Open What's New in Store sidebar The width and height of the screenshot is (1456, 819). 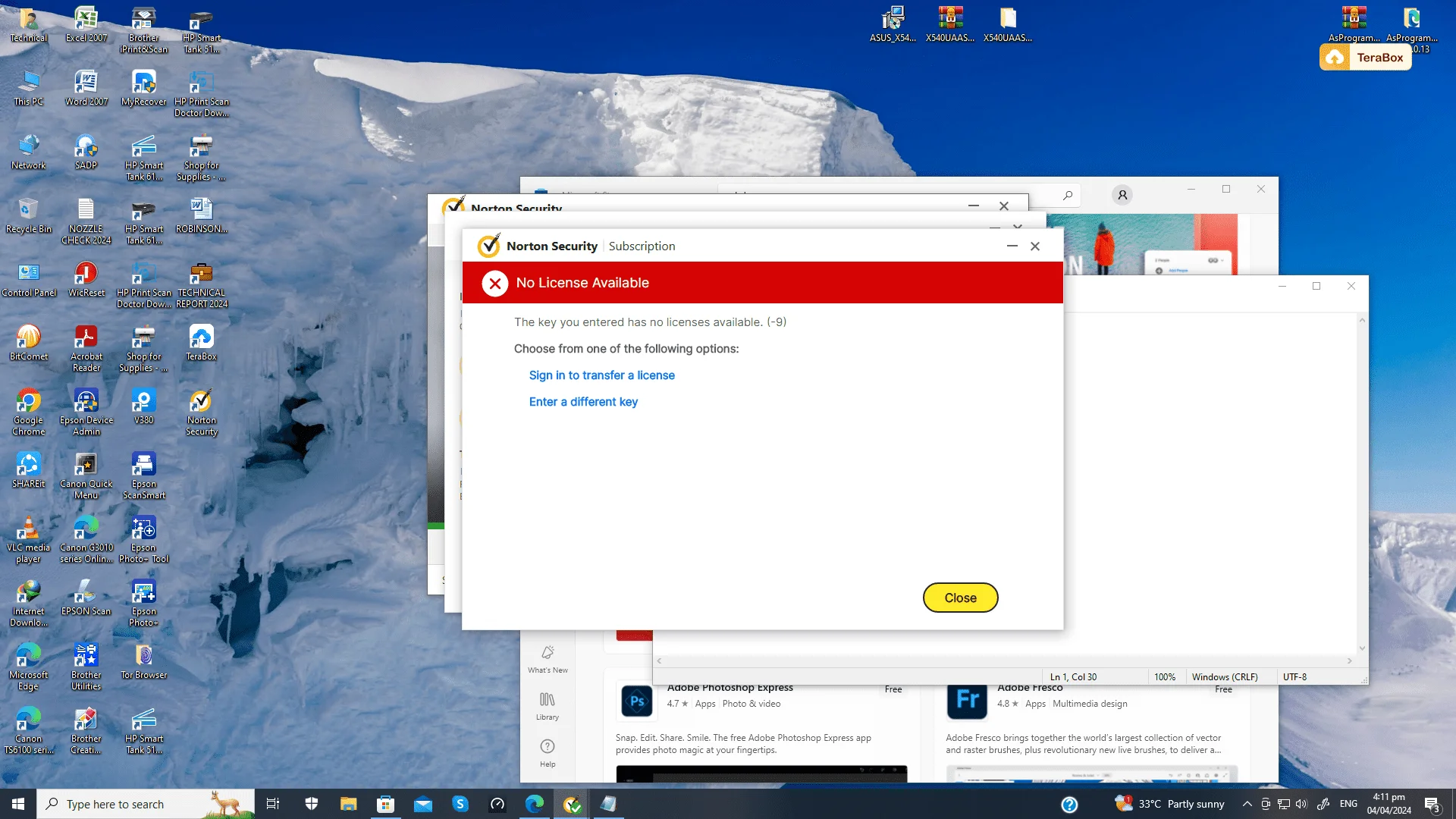pos(548,658)
